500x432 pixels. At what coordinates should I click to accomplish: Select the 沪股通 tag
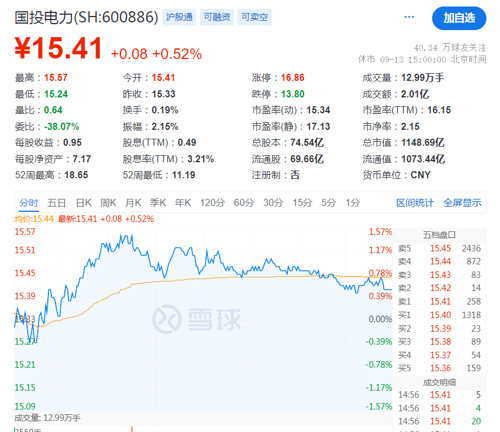(x=179, y=17)
